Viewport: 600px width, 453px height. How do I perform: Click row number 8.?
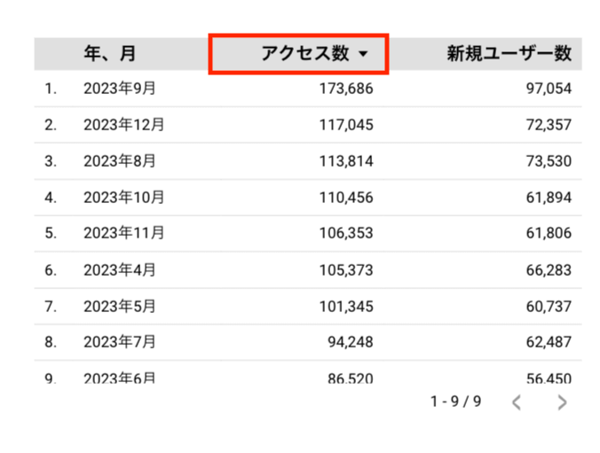pos(51,342)
